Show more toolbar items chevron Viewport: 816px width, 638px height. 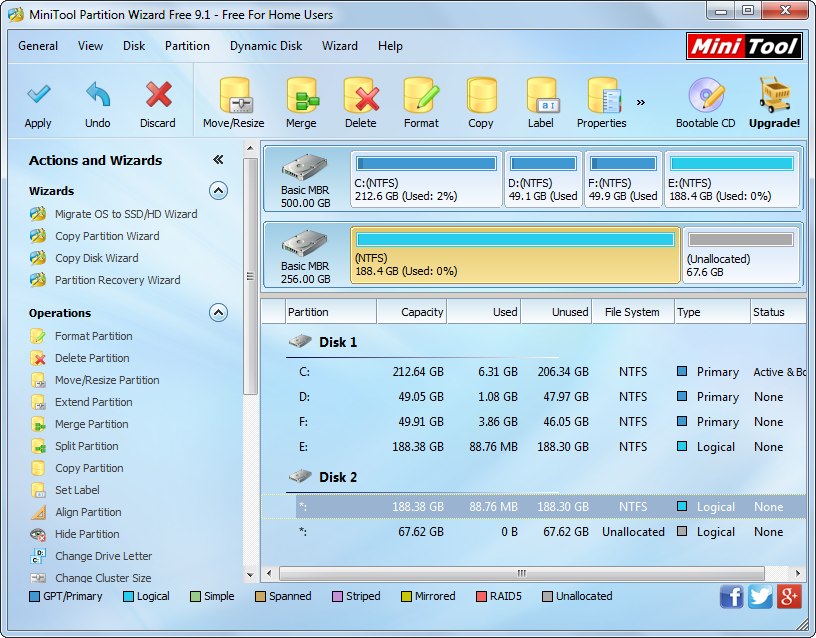click(641, 102)
